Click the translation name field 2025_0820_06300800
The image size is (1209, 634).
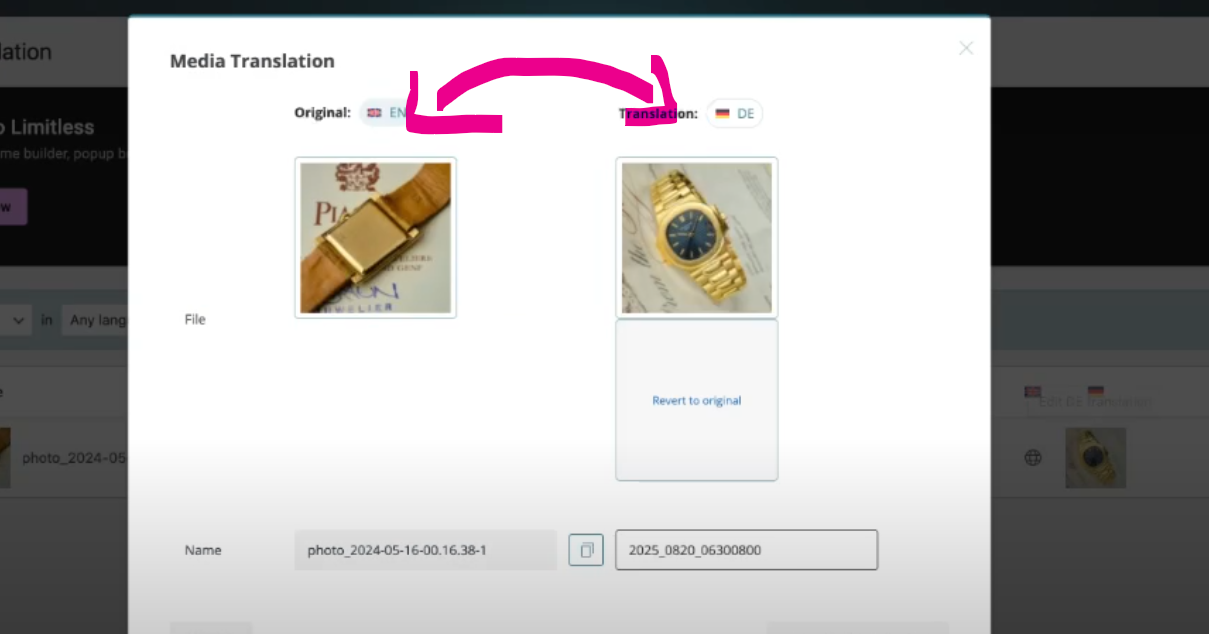coord(747,550)
